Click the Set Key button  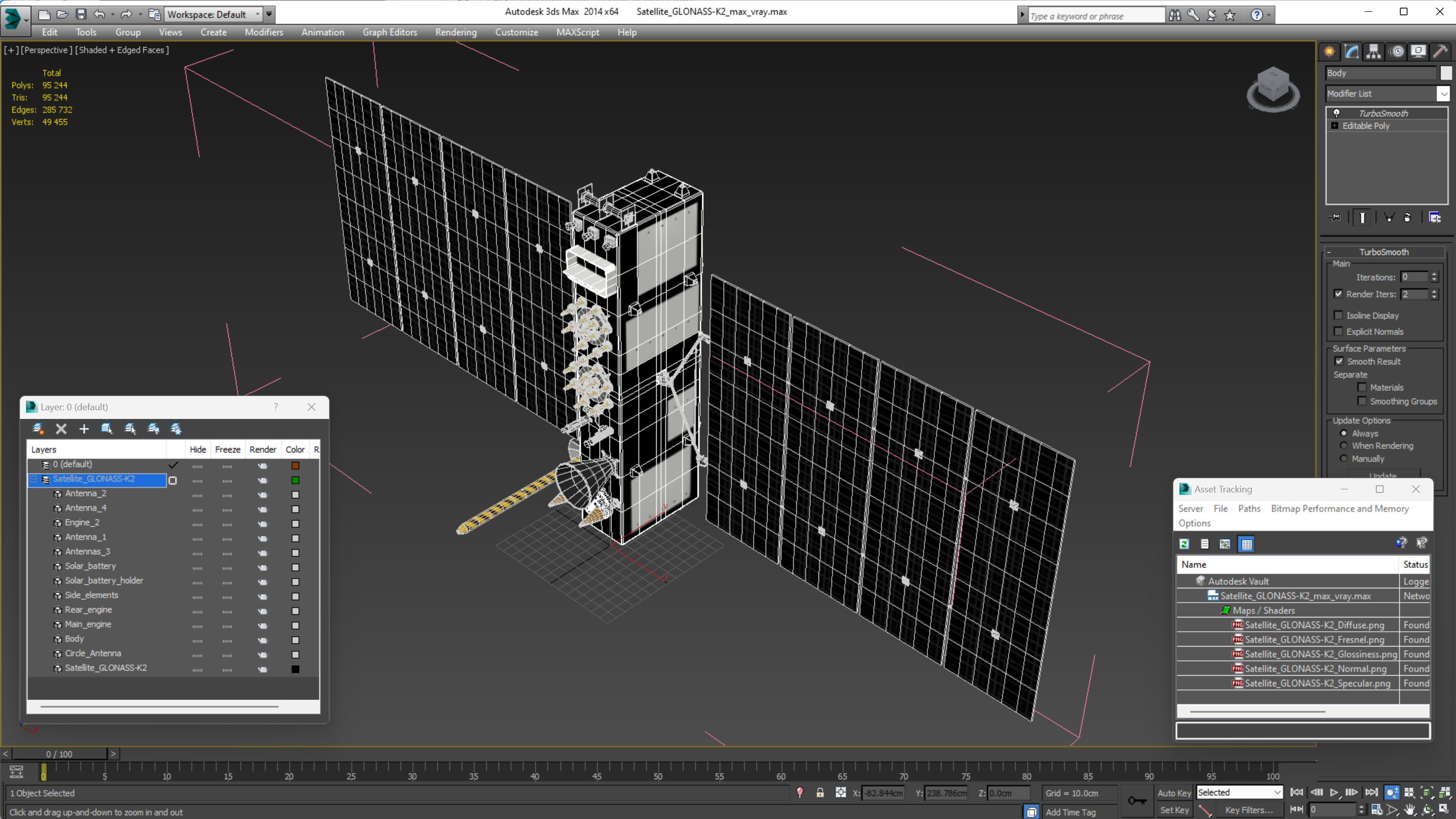click(x=1174, y=810)
